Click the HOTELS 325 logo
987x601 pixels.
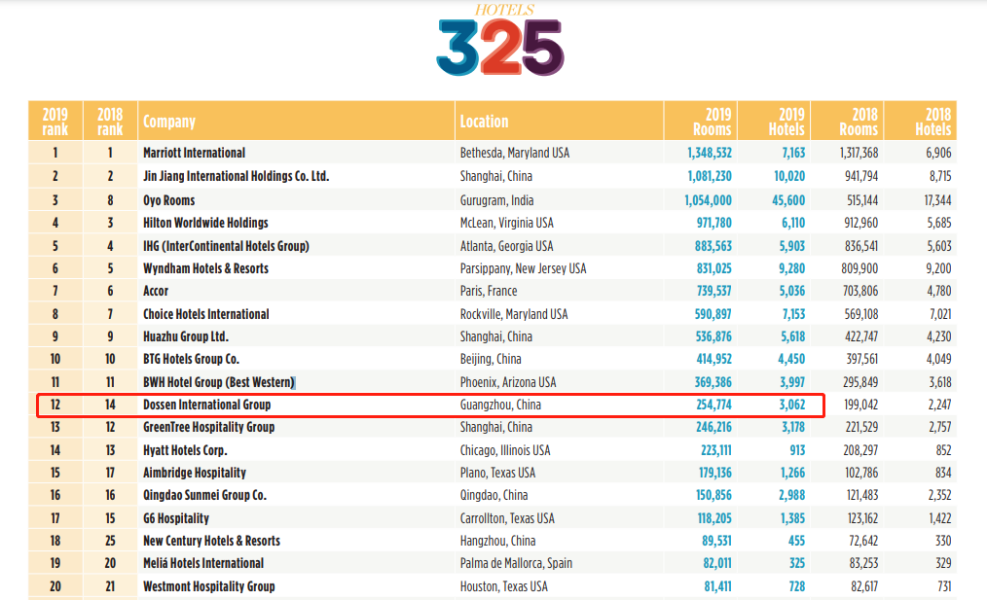(x=500, y=42)
